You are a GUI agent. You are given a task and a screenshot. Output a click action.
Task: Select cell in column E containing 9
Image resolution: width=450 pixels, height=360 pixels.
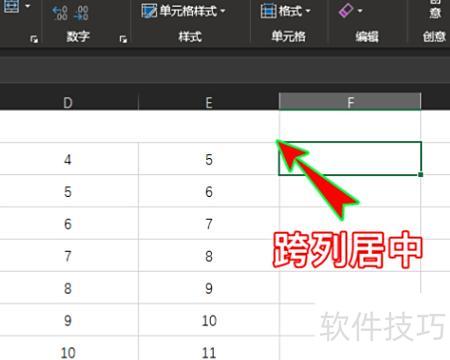point(209,288)
